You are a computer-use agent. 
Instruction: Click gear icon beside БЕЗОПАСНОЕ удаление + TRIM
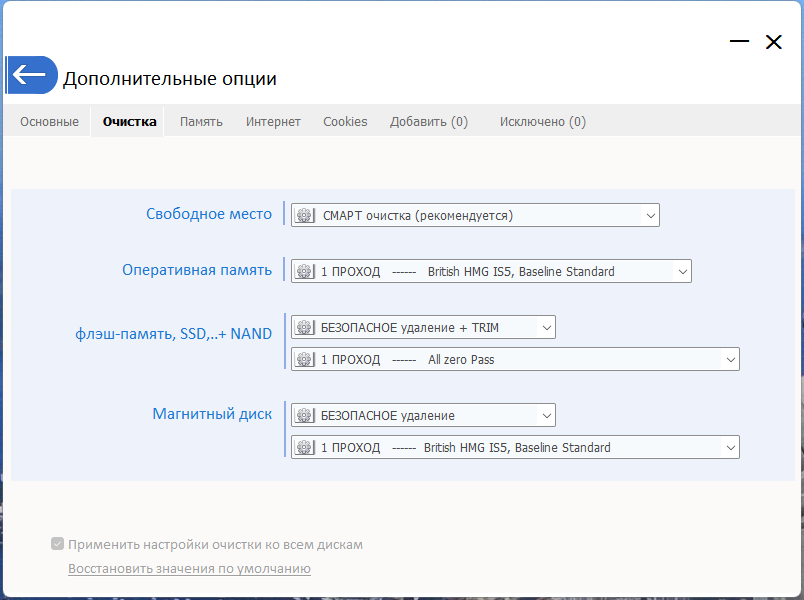[x=305, y=327]
